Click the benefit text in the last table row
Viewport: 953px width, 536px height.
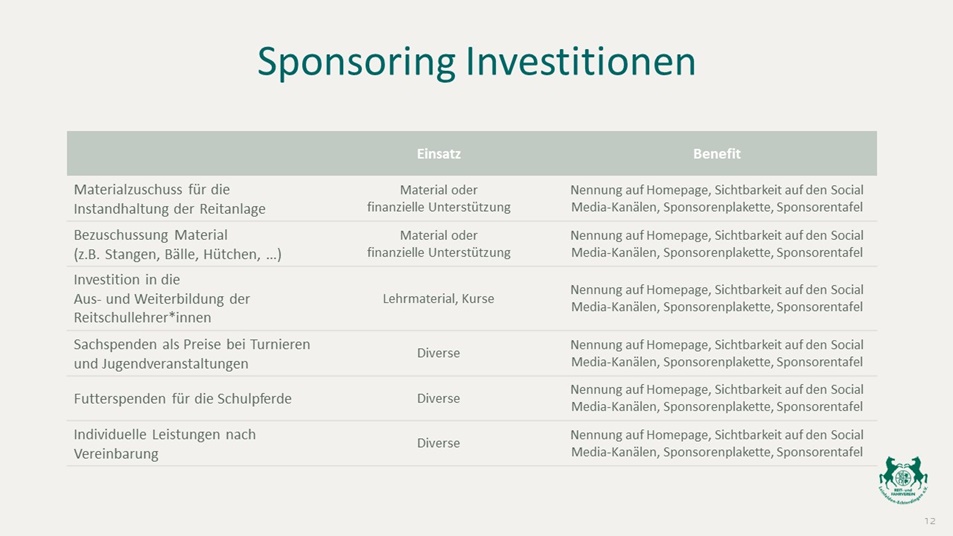[x=717, y=443]
